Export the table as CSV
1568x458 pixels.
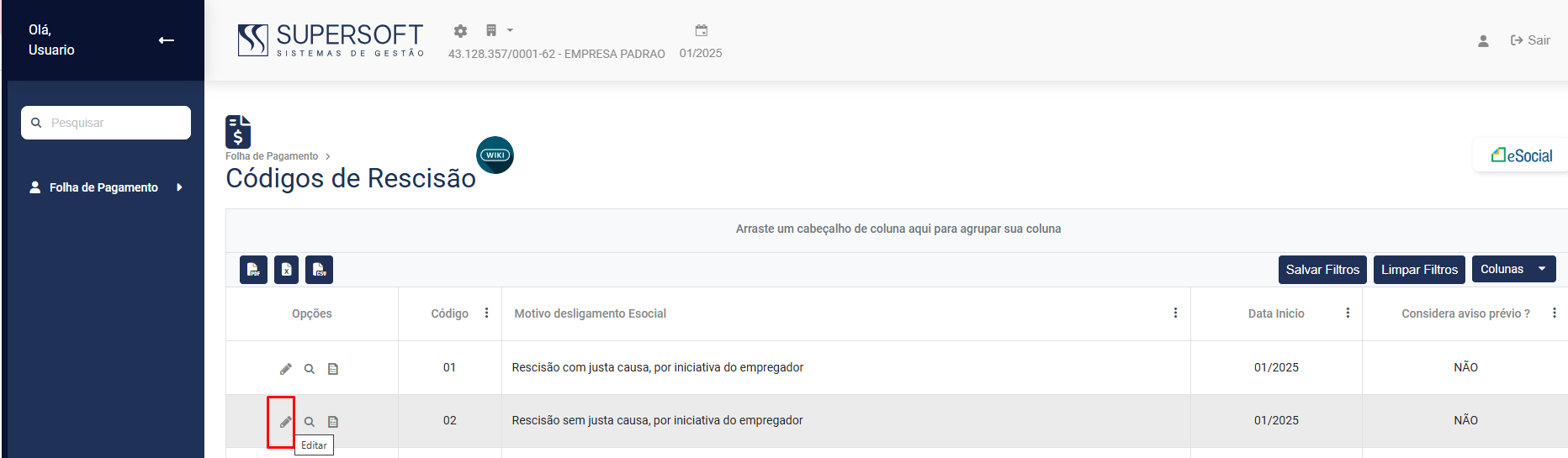(319, 270)
